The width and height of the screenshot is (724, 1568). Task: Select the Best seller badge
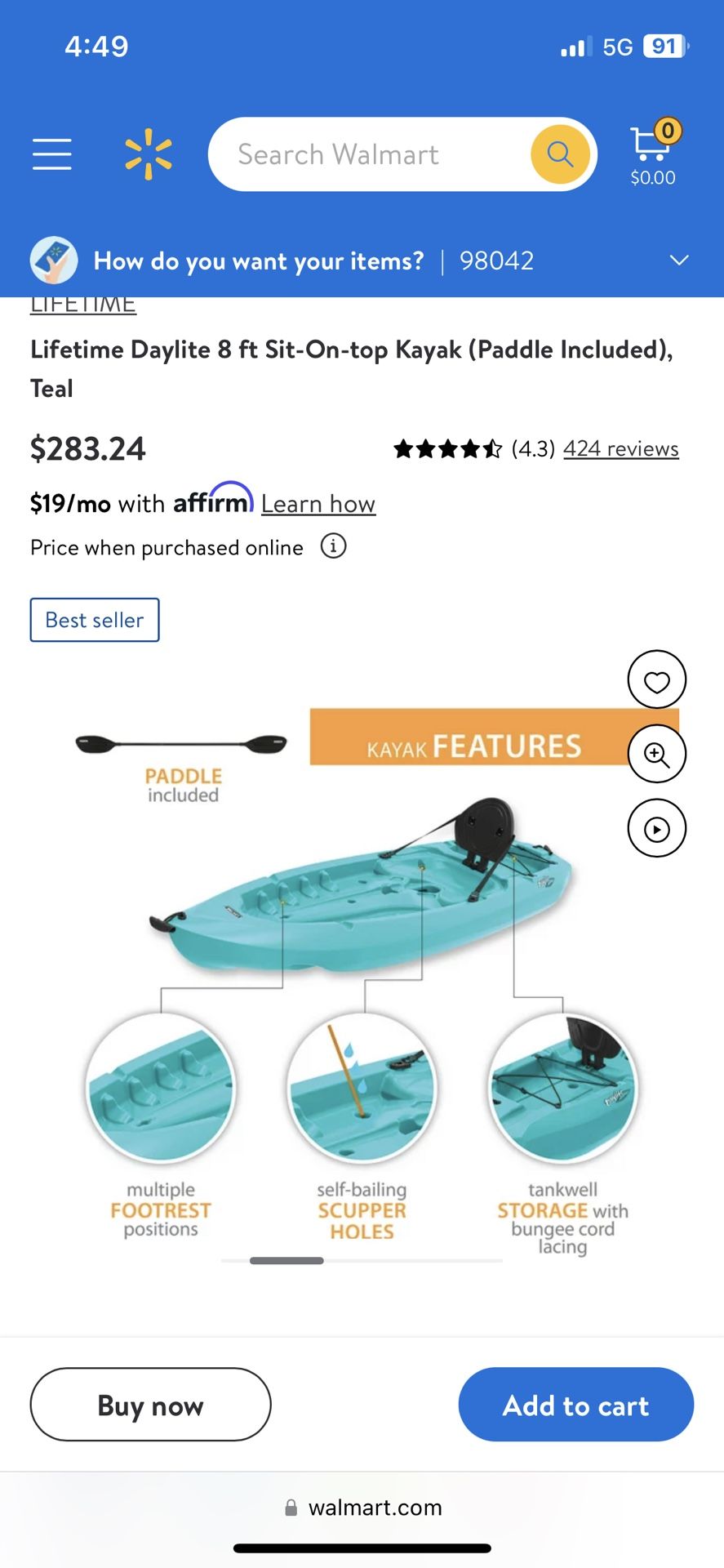click(94, 619)
